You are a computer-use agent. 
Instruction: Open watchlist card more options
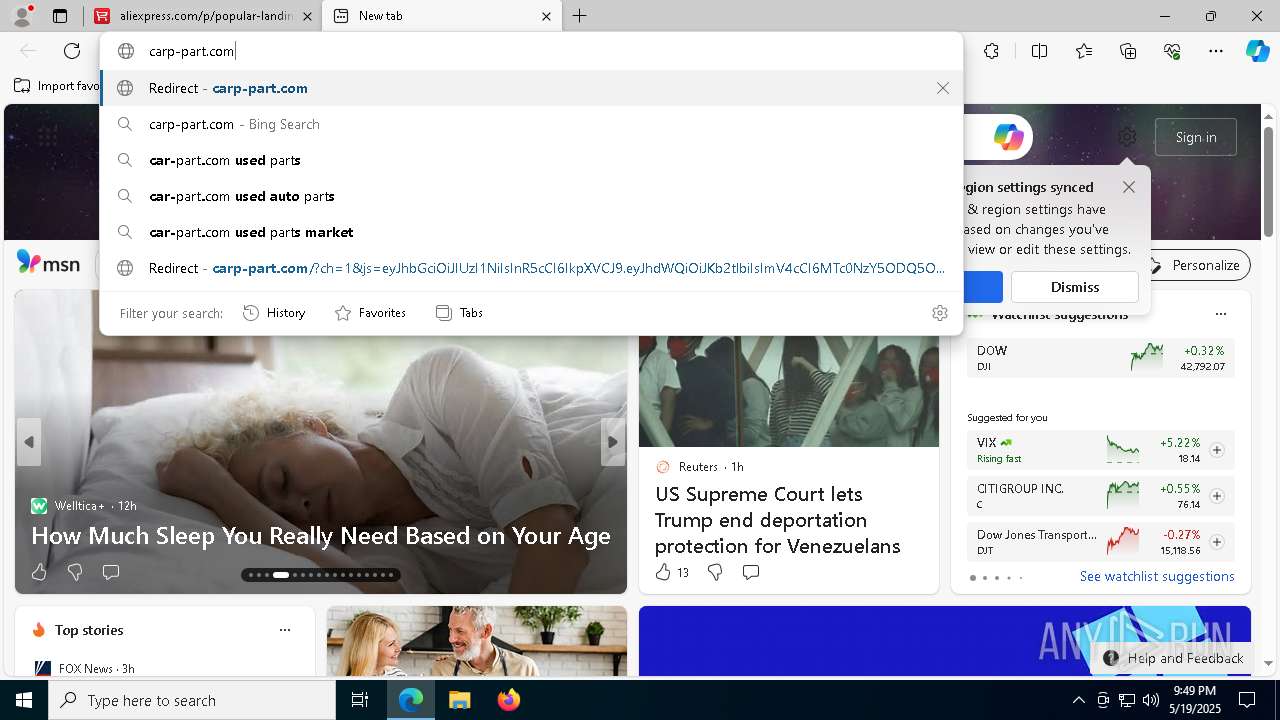pyautogui.click(x=1220, y=314)
